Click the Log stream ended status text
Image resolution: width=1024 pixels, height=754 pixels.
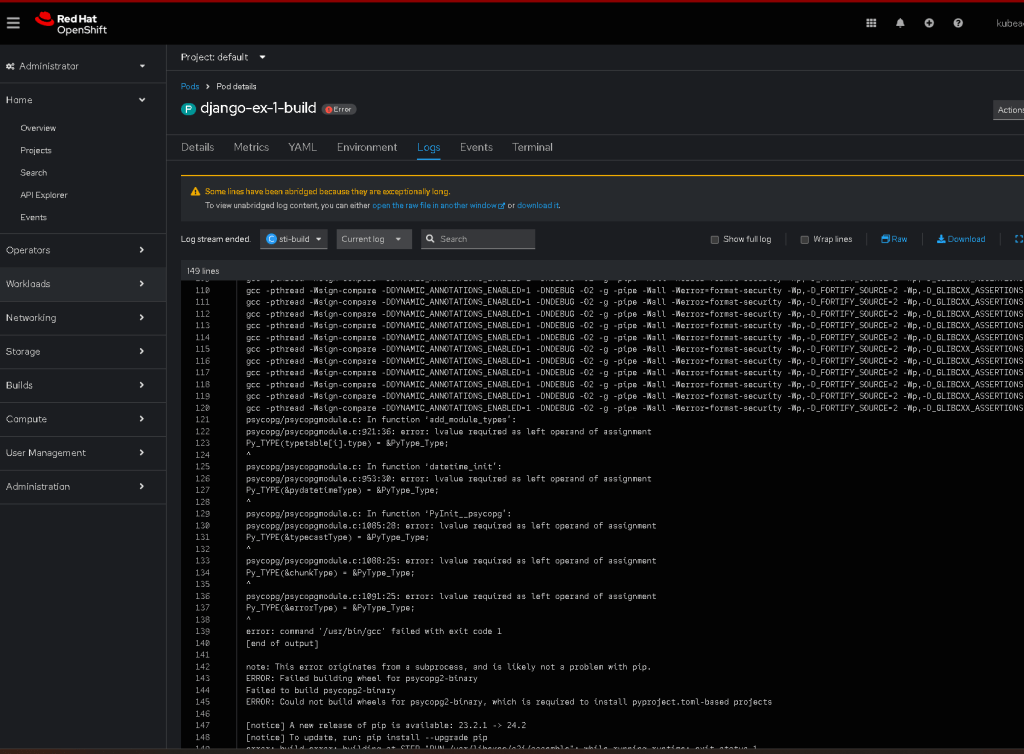tap(216, 239)
